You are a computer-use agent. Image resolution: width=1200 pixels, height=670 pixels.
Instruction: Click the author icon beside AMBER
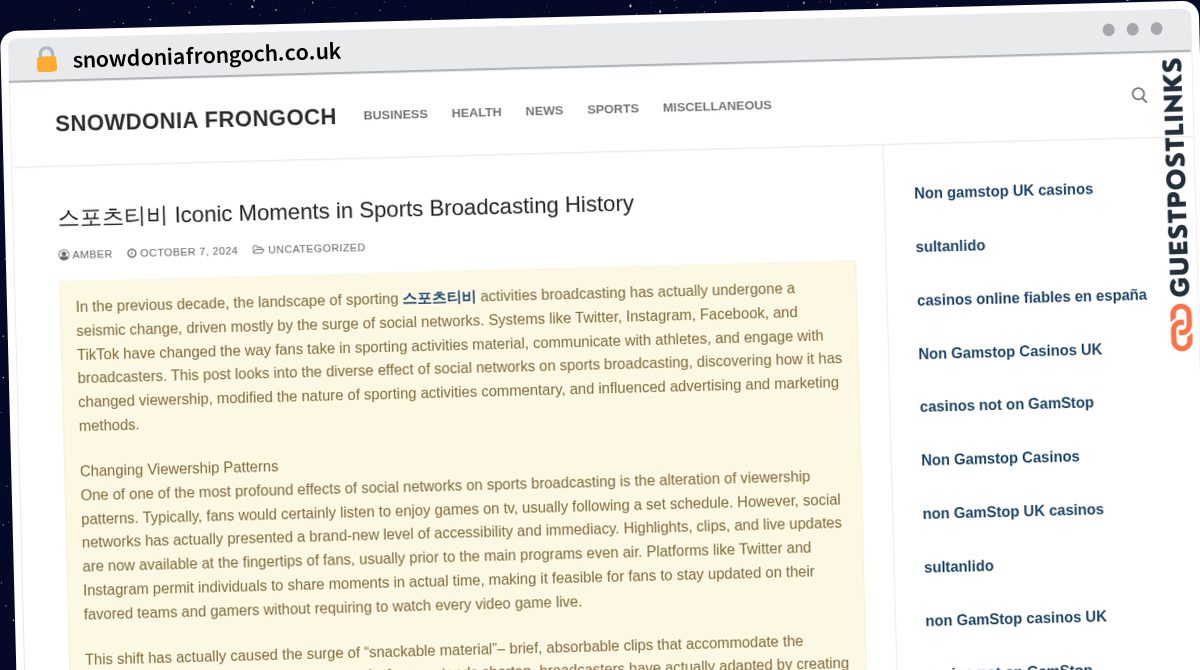point(64,255)
